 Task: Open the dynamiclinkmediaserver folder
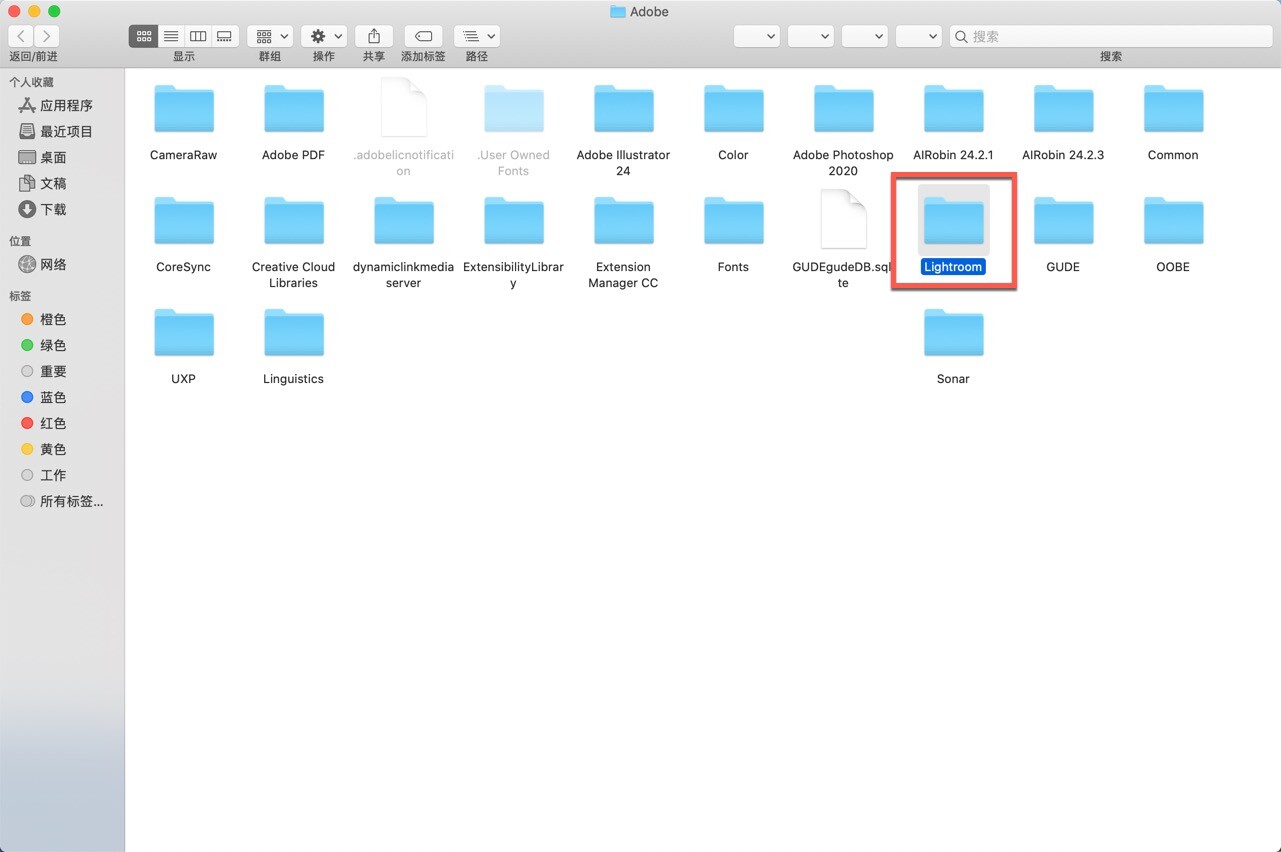coord(403,222)
